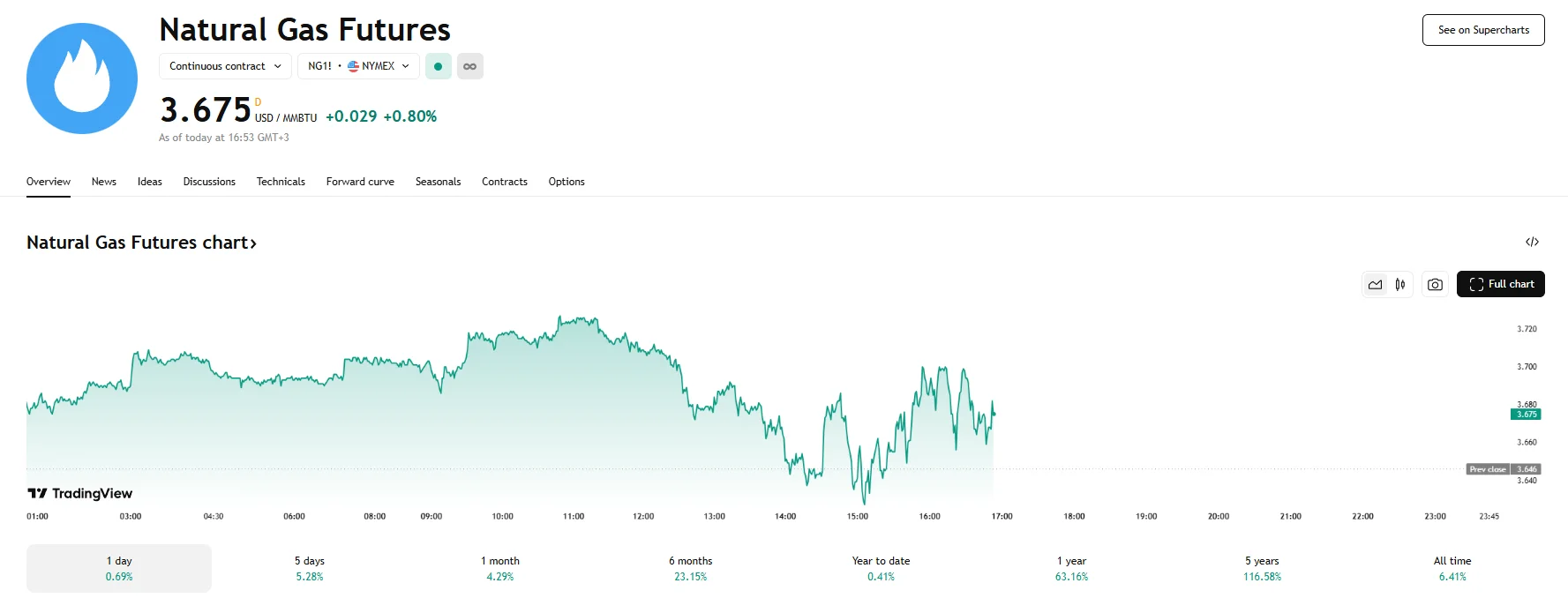Switch chart to candlestick style
The image size is (1568, 613).
pyautogui.click(x=1400, y=284)
